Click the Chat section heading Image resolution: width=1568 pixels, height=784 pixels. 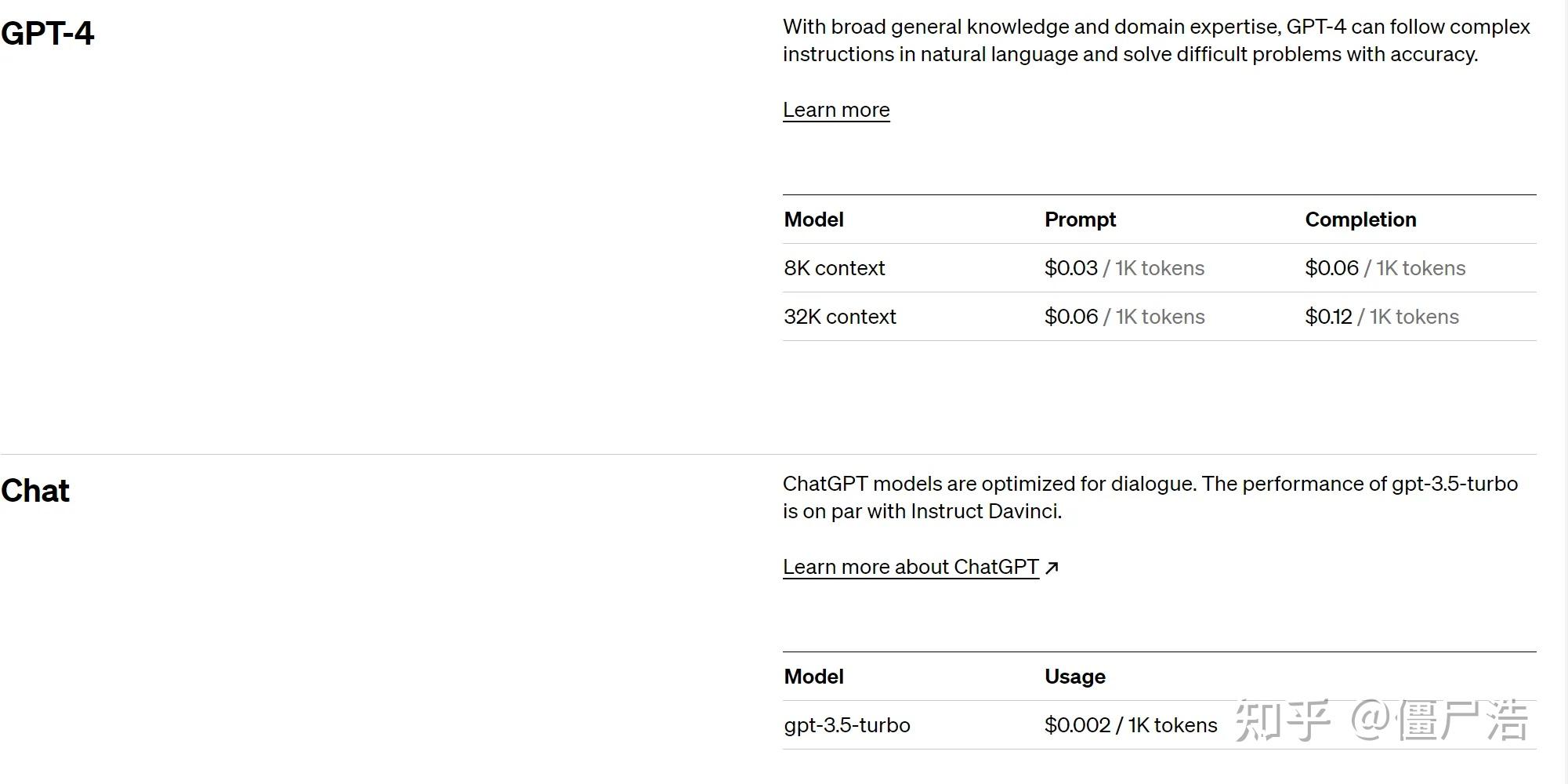tap(35, 491)
